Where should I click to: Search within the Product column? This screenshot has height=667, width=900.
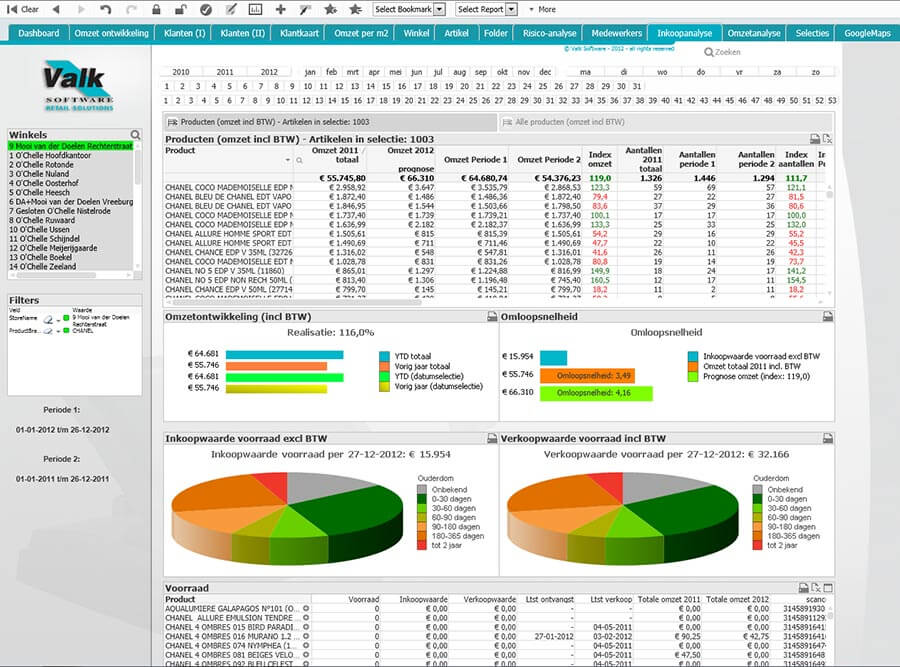(x=299, y=161)
